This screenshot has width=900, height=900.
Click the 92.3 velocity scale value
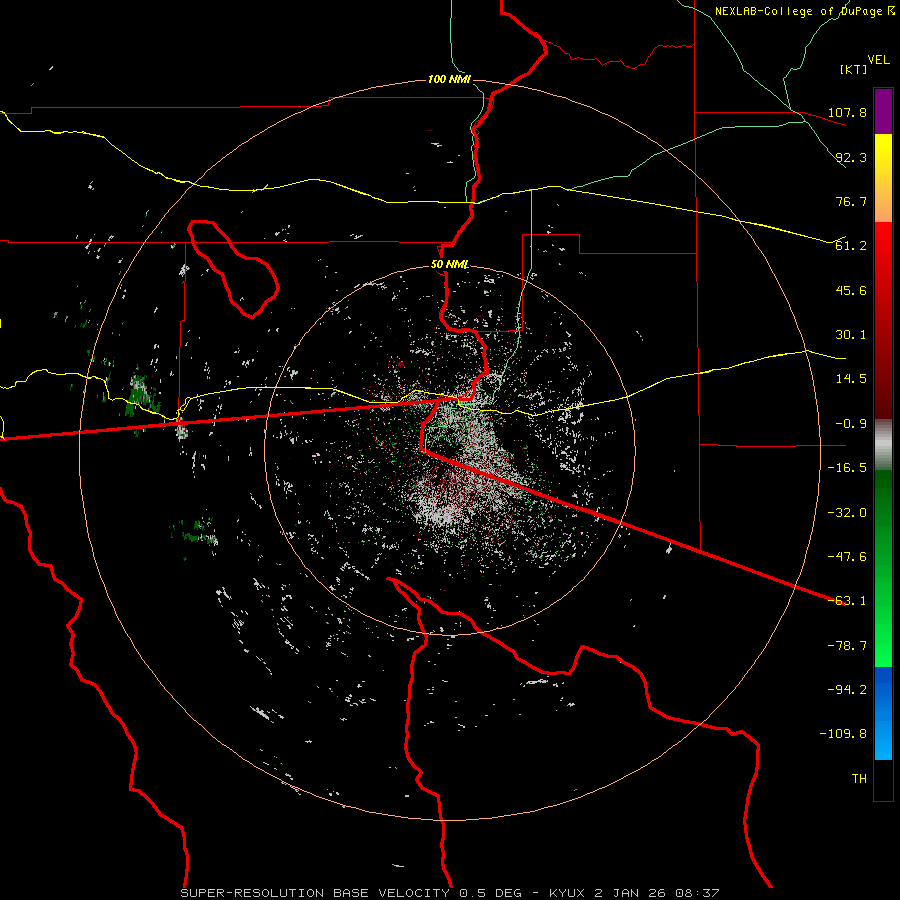click(x=851, y=157)
